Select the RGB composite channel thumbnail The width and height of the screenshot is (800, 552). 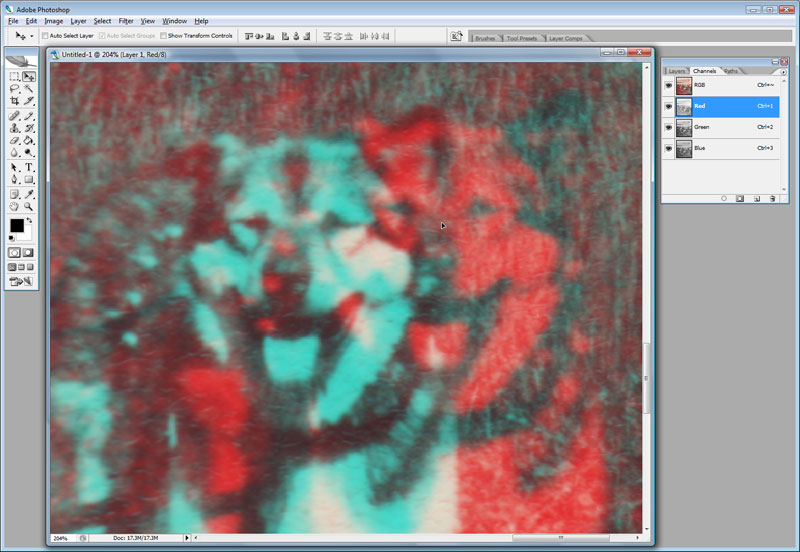click(x=684, y=86)
